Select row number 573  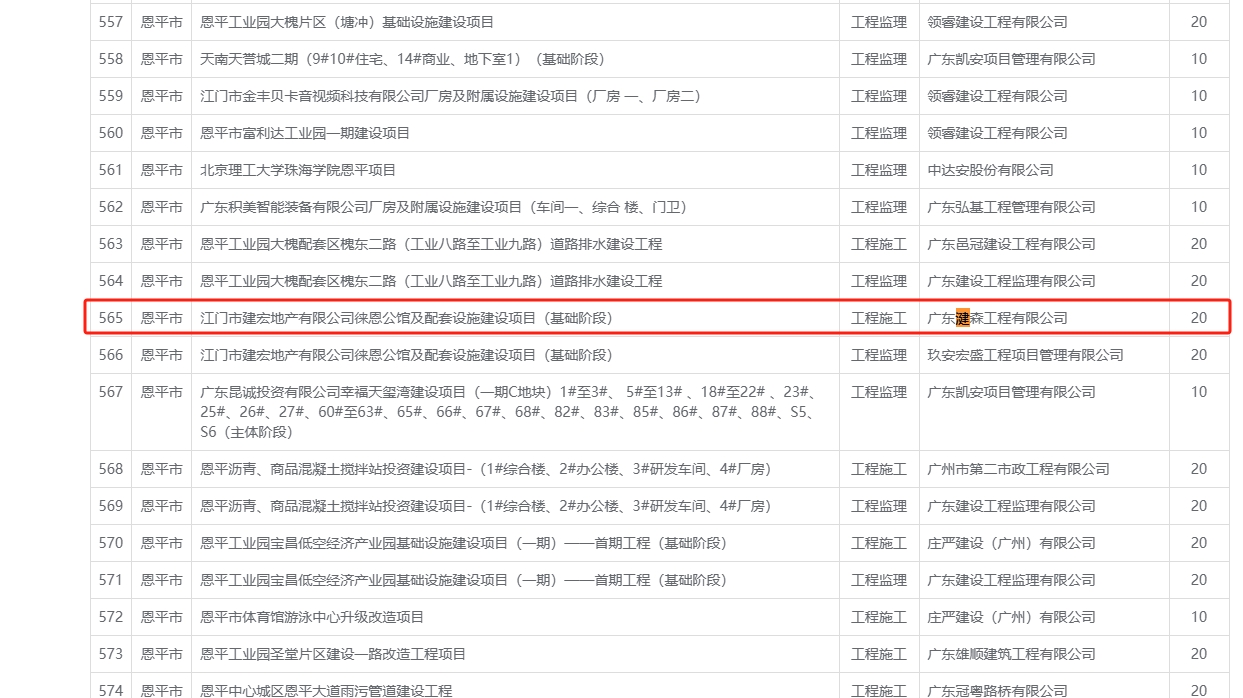coord(111,654)
